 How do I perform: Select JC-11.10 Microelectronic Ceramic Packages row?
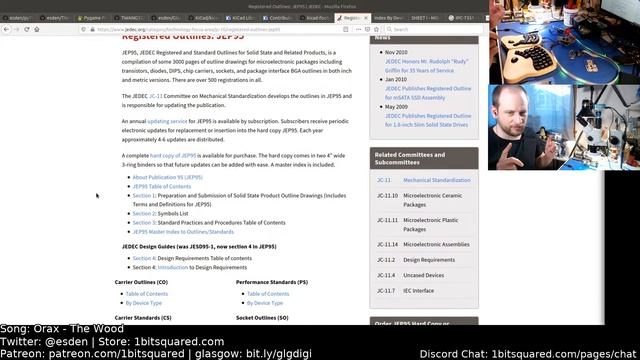(424, 200)
